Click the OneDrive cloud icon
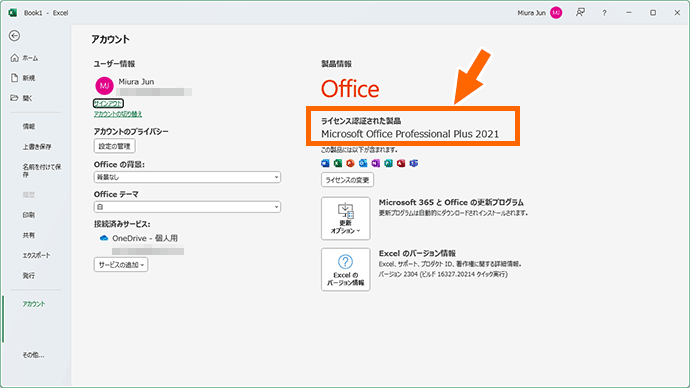 pyautogui.click(x=104, y=238)
